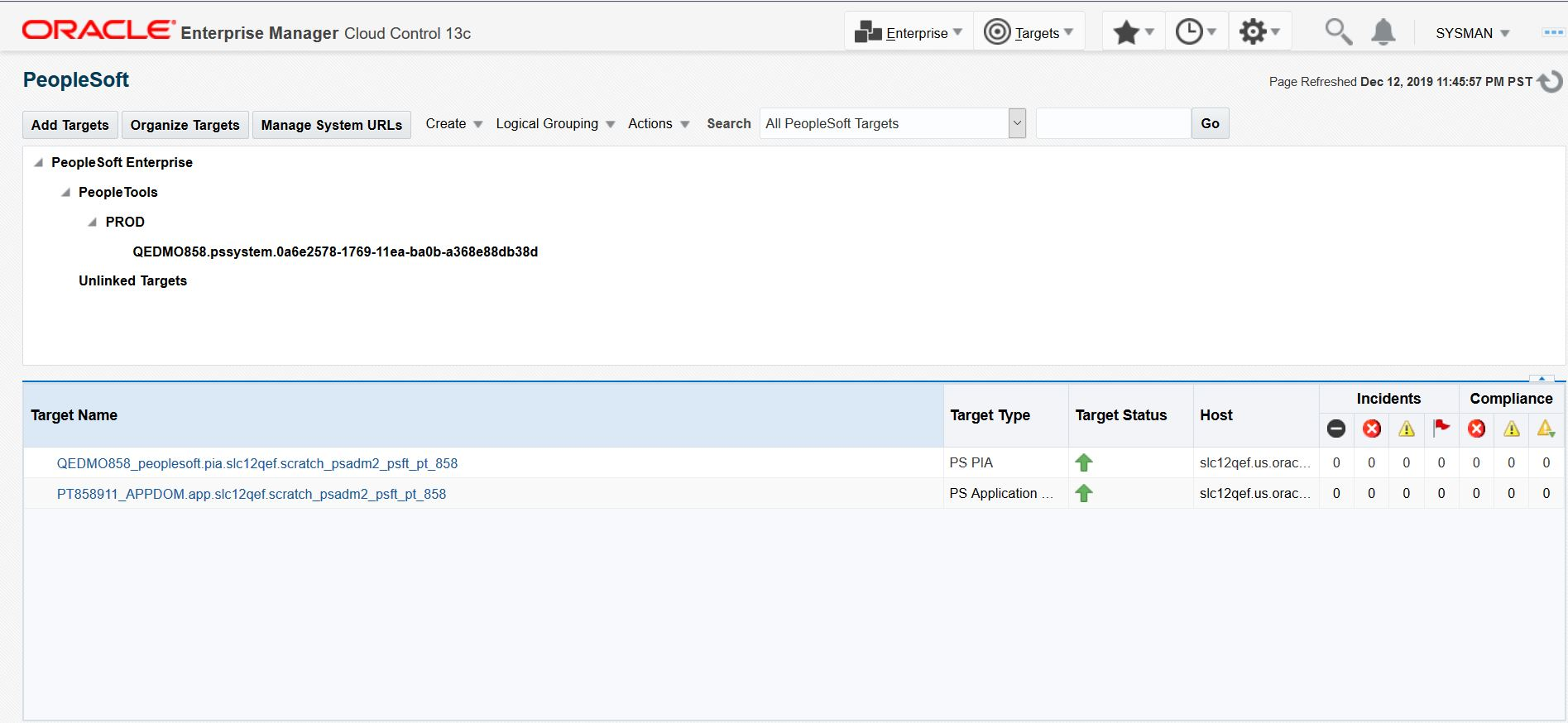
Task: Click the search text input field
Action: (1113, 123)
